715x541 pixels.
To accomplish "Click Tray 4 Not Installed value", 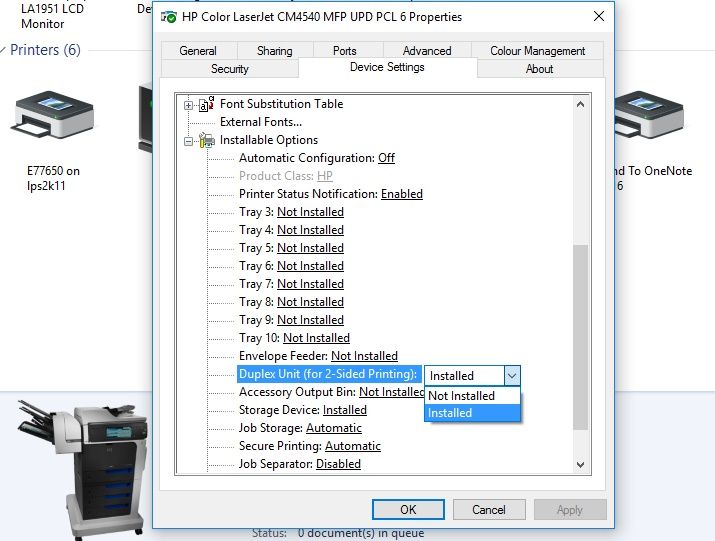I will coord(310,230).
